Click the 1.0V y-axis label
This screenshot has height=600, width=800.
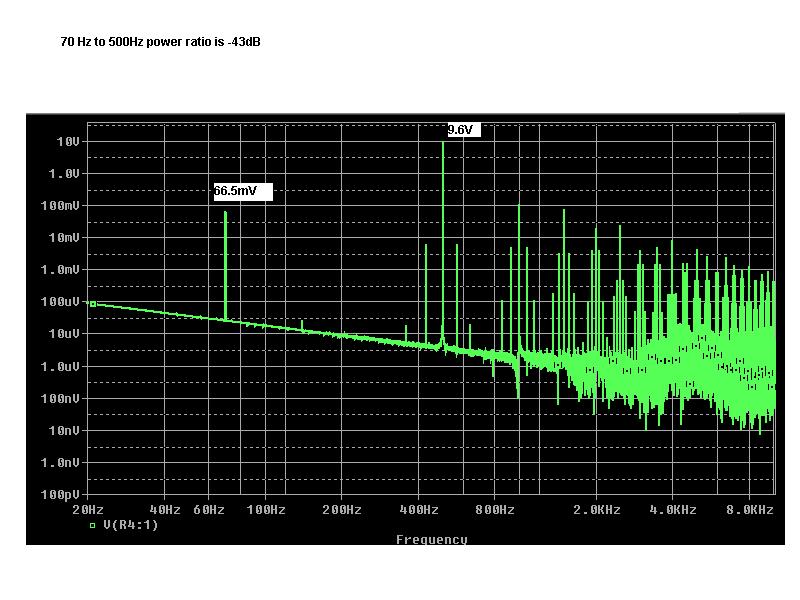tap(64, 173)
